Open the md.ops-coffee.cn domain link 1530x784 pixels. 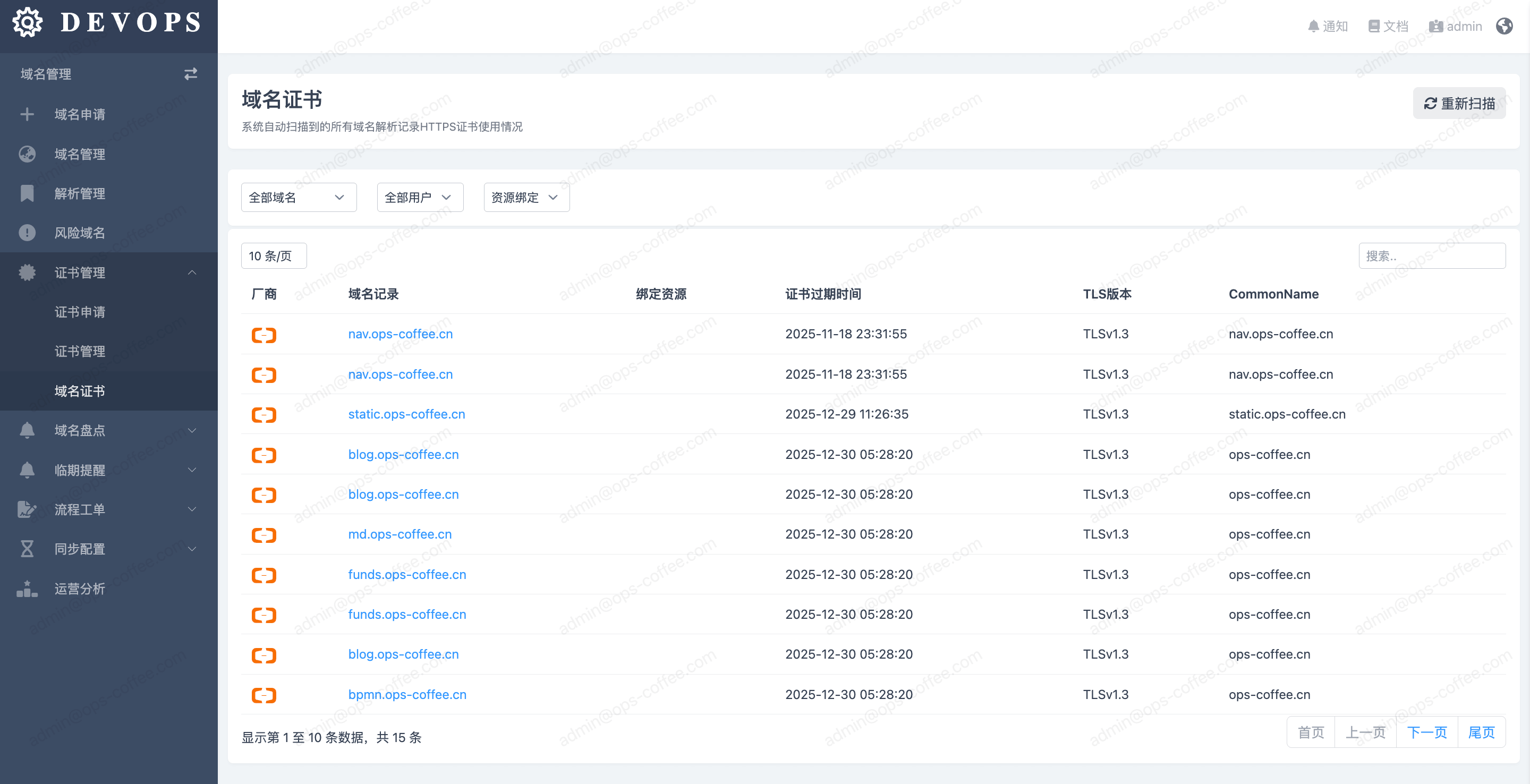click(399, 534)
